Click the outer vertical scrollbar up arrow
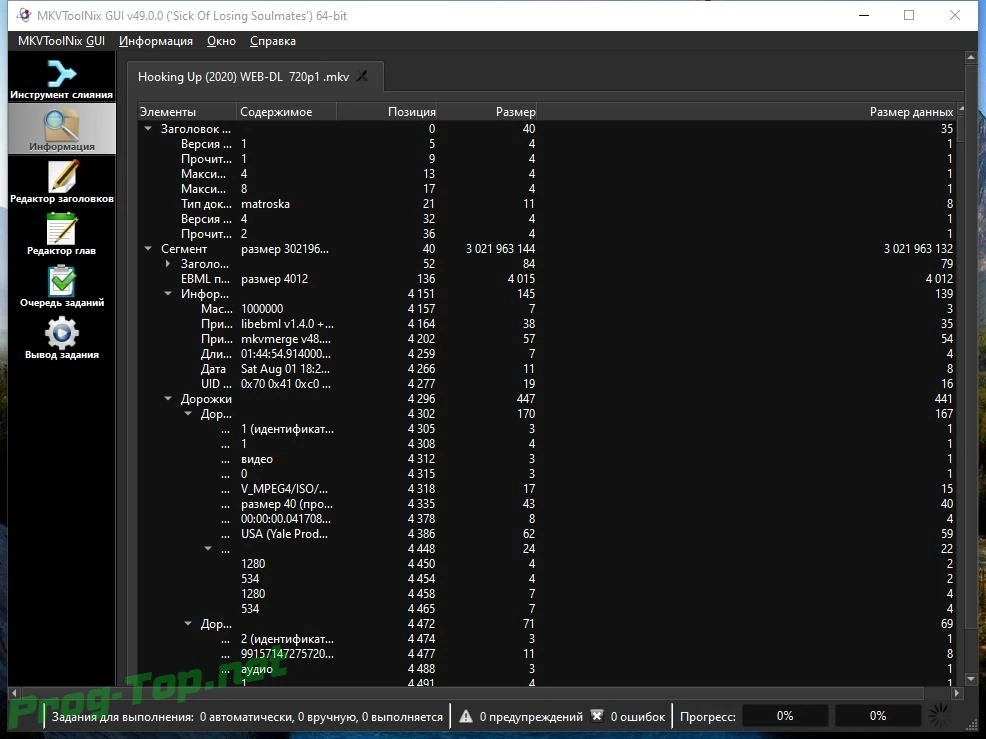 click(970, 58)
